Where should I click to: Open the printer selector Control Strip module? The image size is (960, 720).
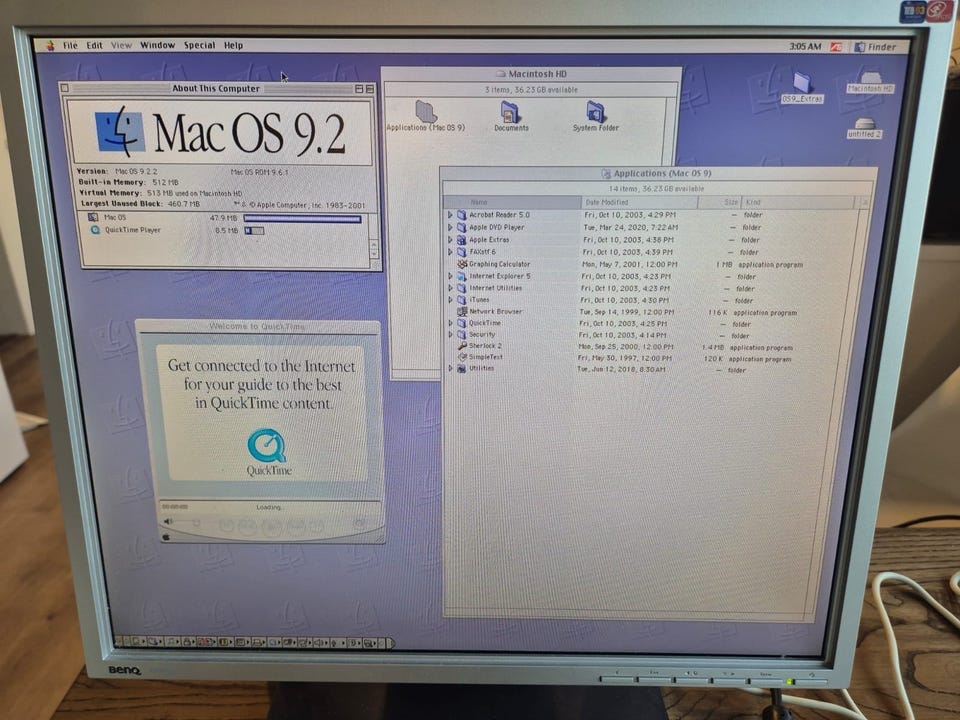click(258, 642)
